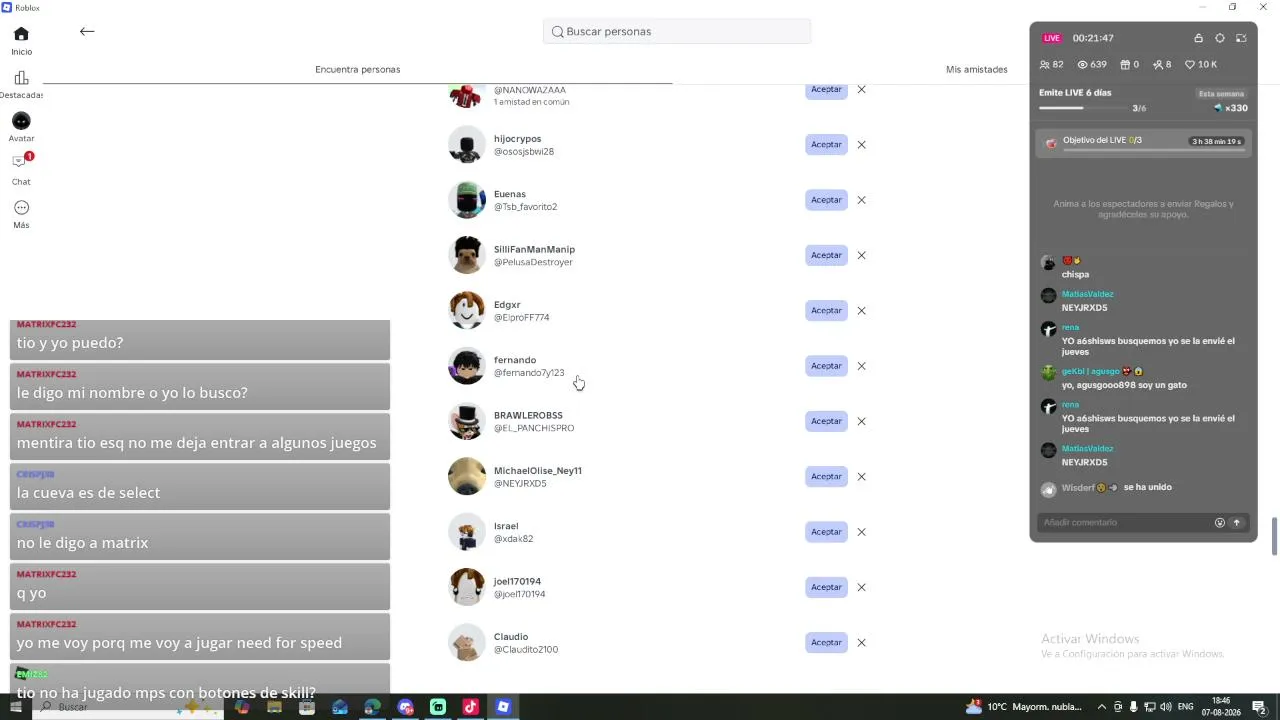Decline BRAWLEROBSS friend request

(861, 421)
